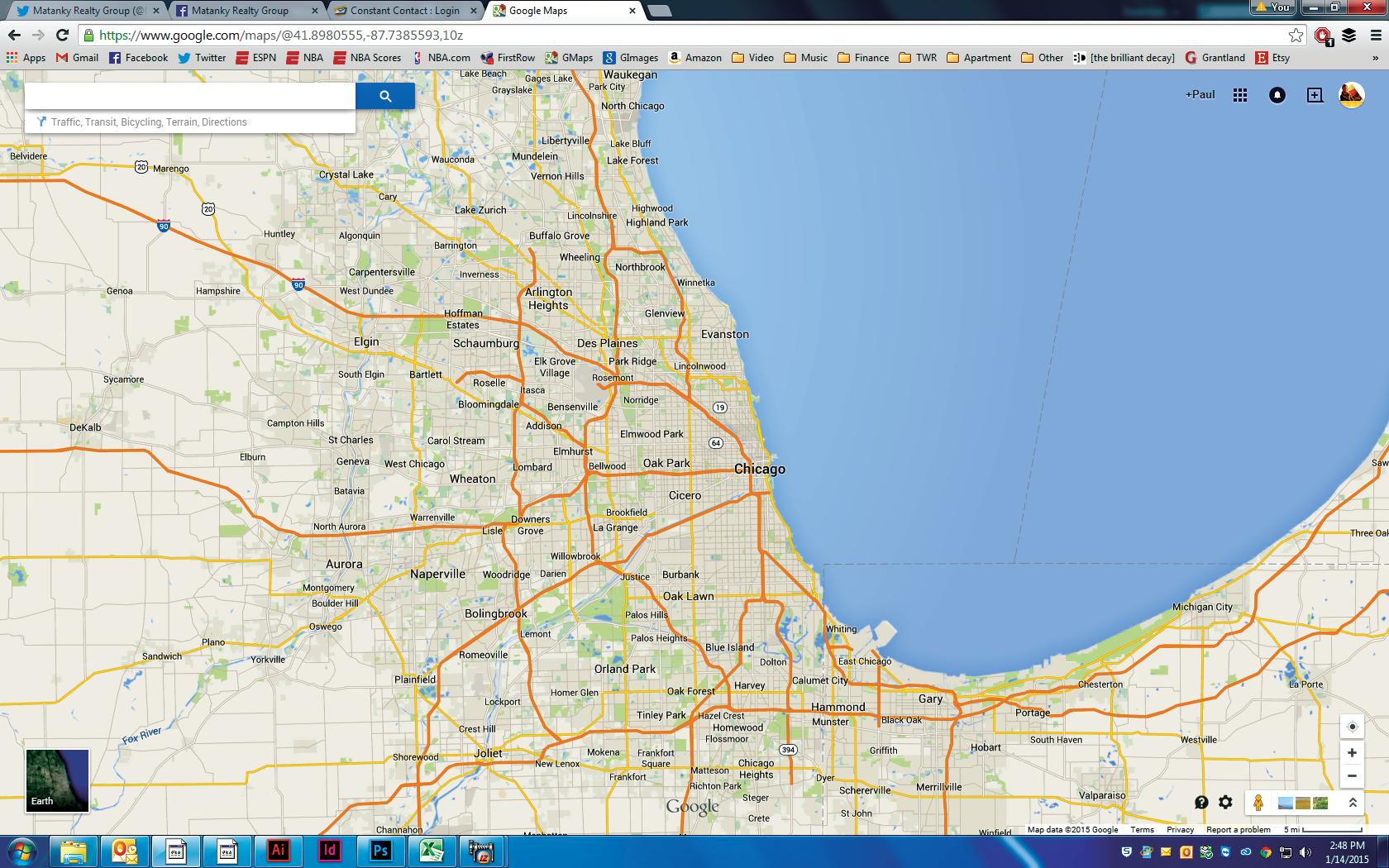
Task: Open the Chrome menu
Action: pos(1376,35)
